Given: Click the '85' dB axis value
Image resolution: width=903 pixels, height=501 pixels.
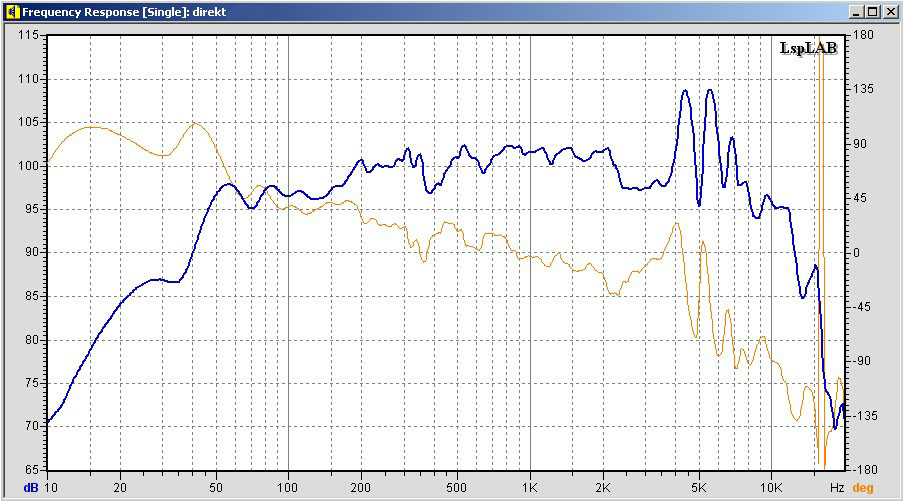Looking at the screenshot, I should (x=32, y=296).
